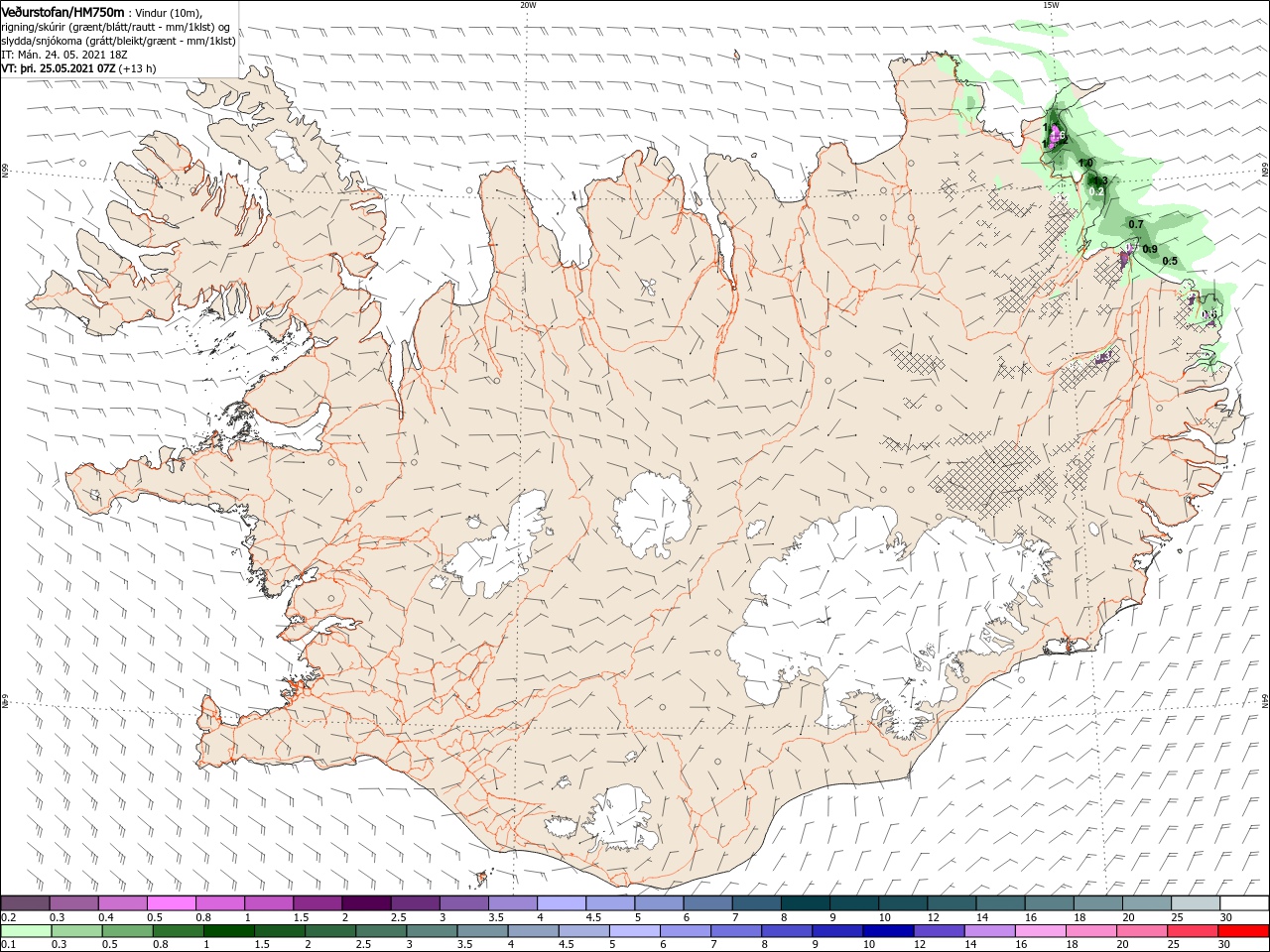Click the '0.7' precipitation value on the map

tap(1136, 225)
